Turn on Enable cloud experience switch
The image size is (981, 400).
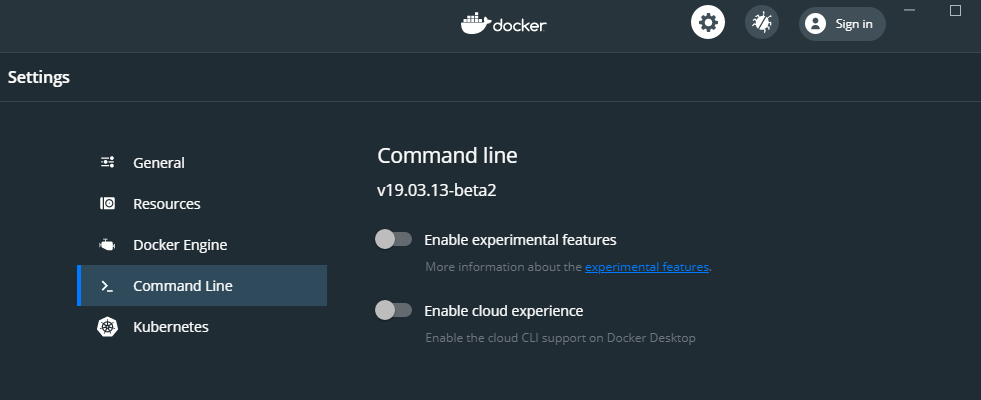(394, 310)
